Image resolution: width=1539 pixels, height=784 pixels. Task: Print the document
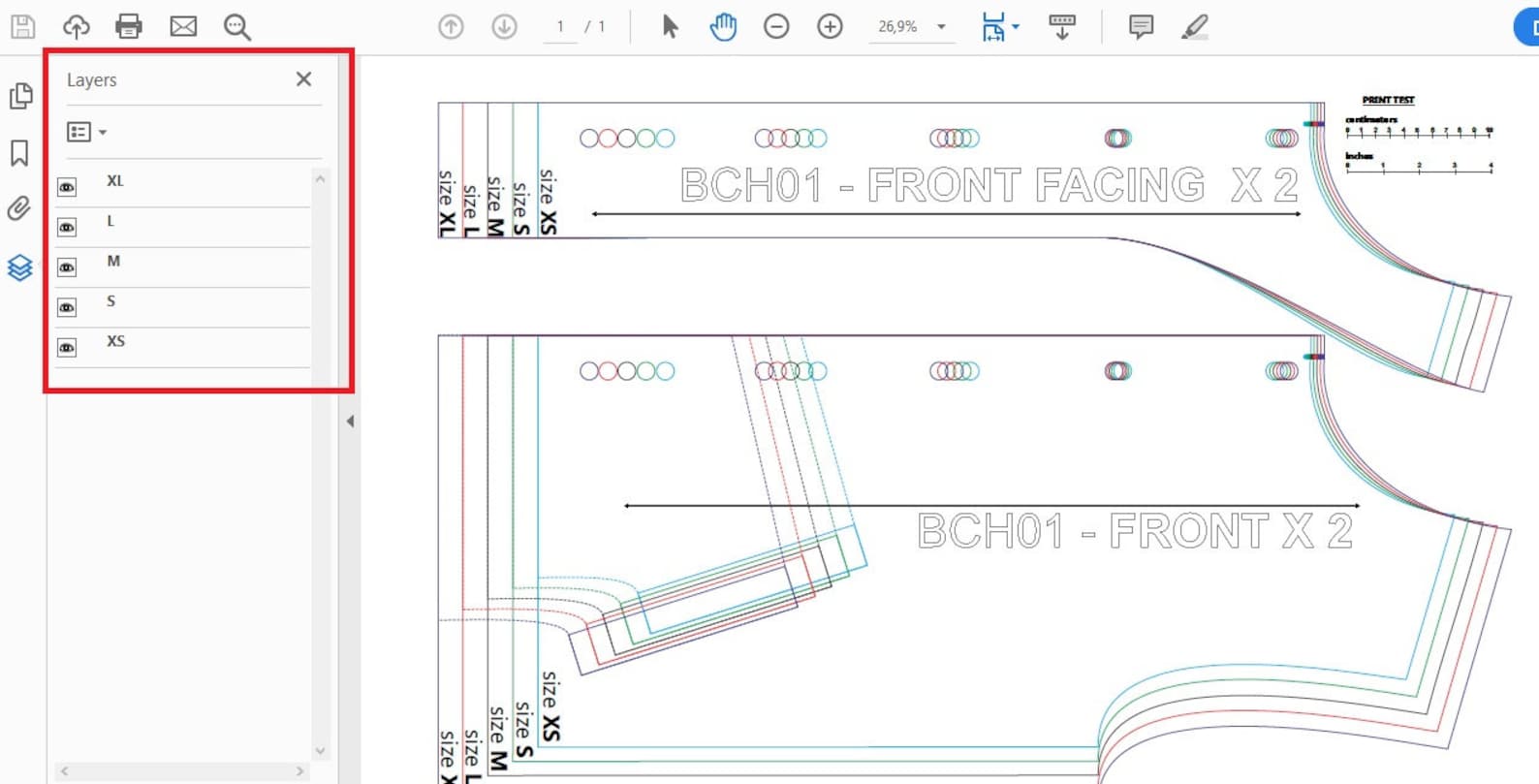pyautogui.click(x=129, y=26)
